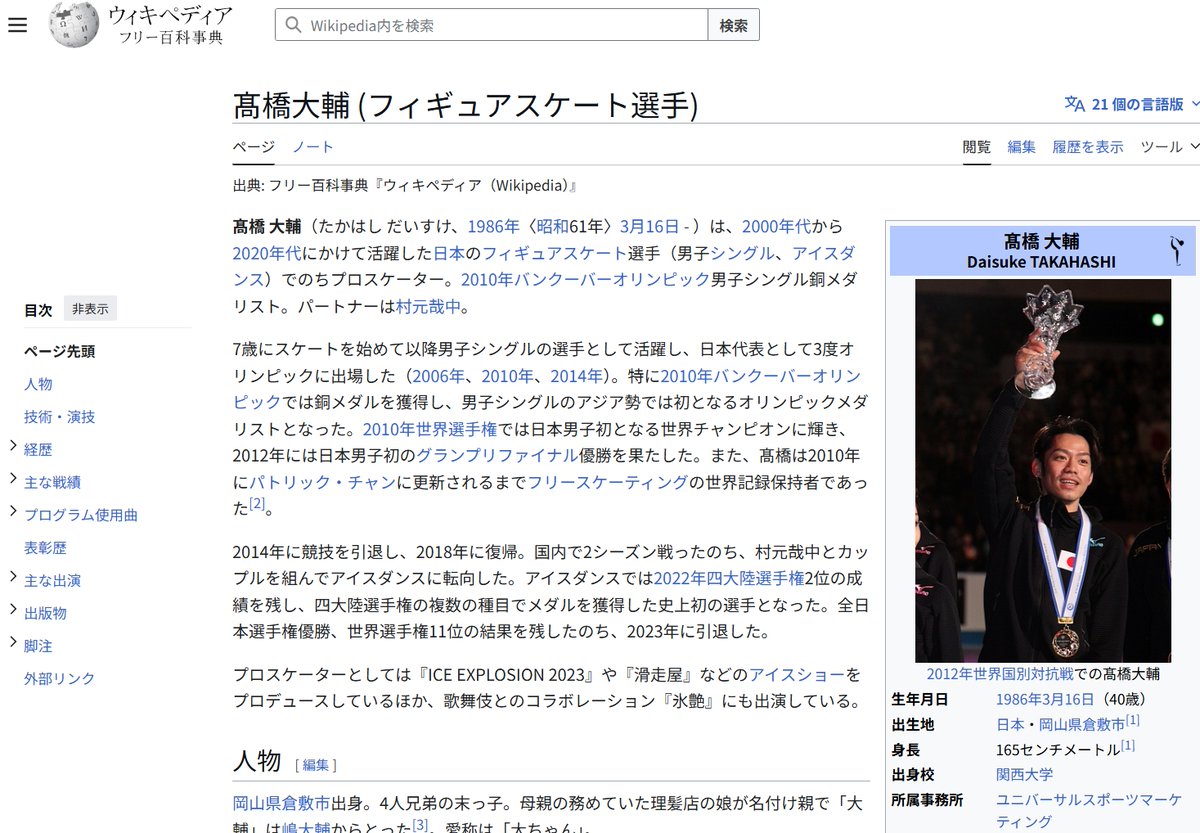
Task: Click the 出身校 infobox row label
Action: click(x=912, y=774)
